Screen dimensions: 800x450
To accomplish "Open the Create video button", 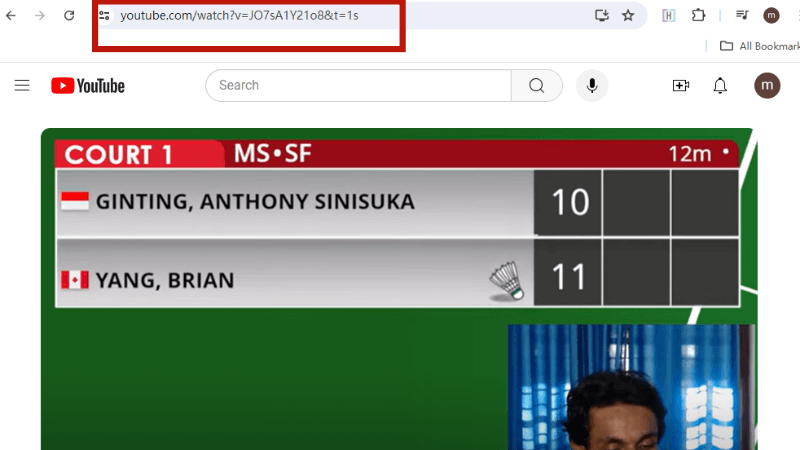I will point(681,85).
